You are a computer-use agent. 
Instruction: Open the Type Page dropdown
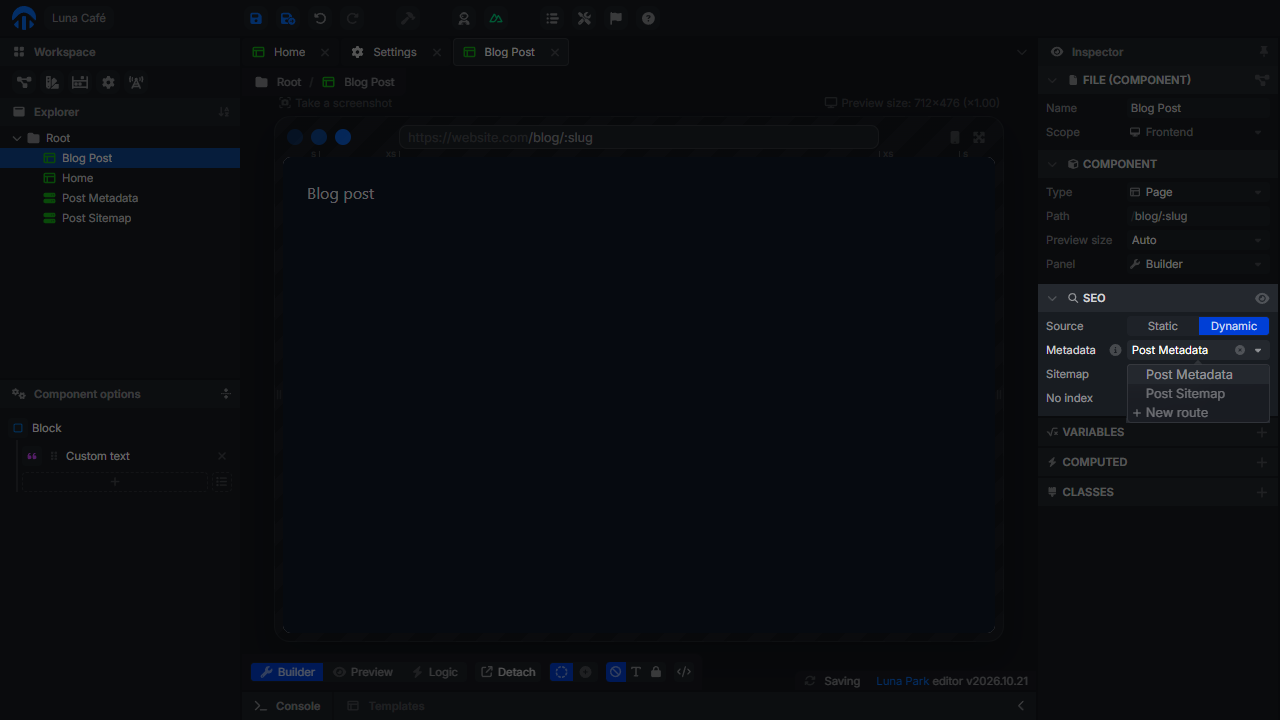click(x=1198, y=192)
